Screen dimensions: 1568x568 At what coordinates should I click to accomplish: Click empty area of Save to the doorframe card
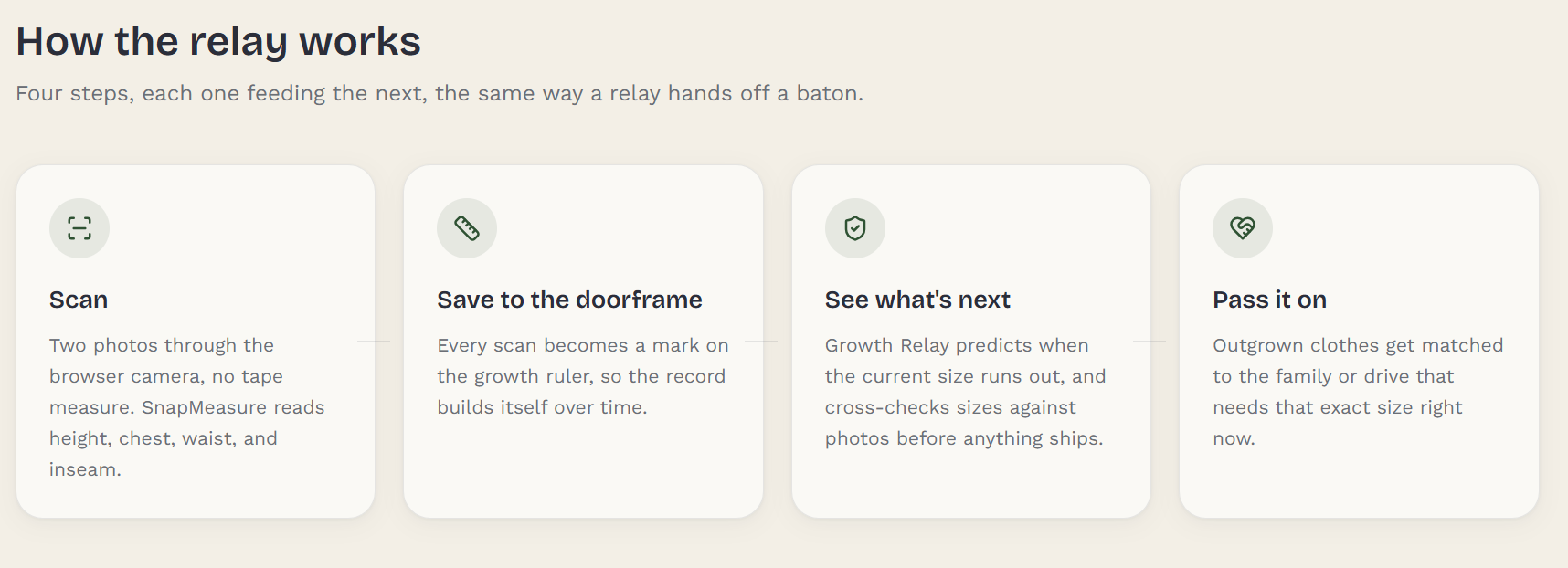[x=583, y=470]
